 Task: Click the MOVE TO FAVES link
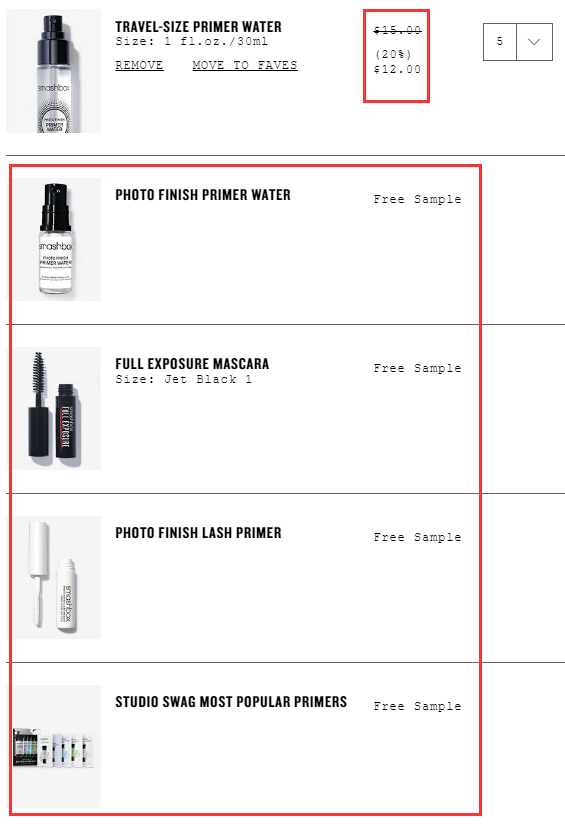click(245, 65)
